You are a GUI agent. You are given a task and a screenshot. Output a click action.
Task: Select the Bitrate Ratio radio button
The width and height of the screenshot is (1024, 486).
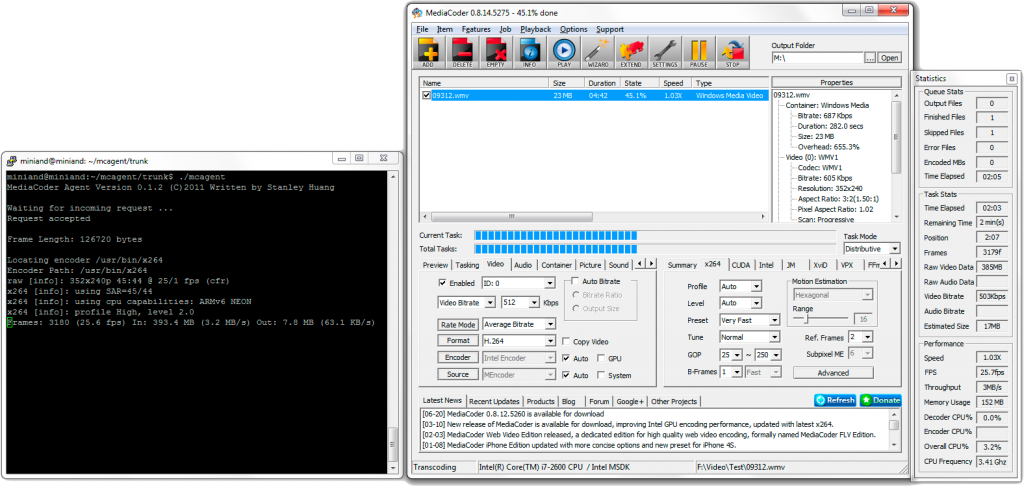click(575, 295)
